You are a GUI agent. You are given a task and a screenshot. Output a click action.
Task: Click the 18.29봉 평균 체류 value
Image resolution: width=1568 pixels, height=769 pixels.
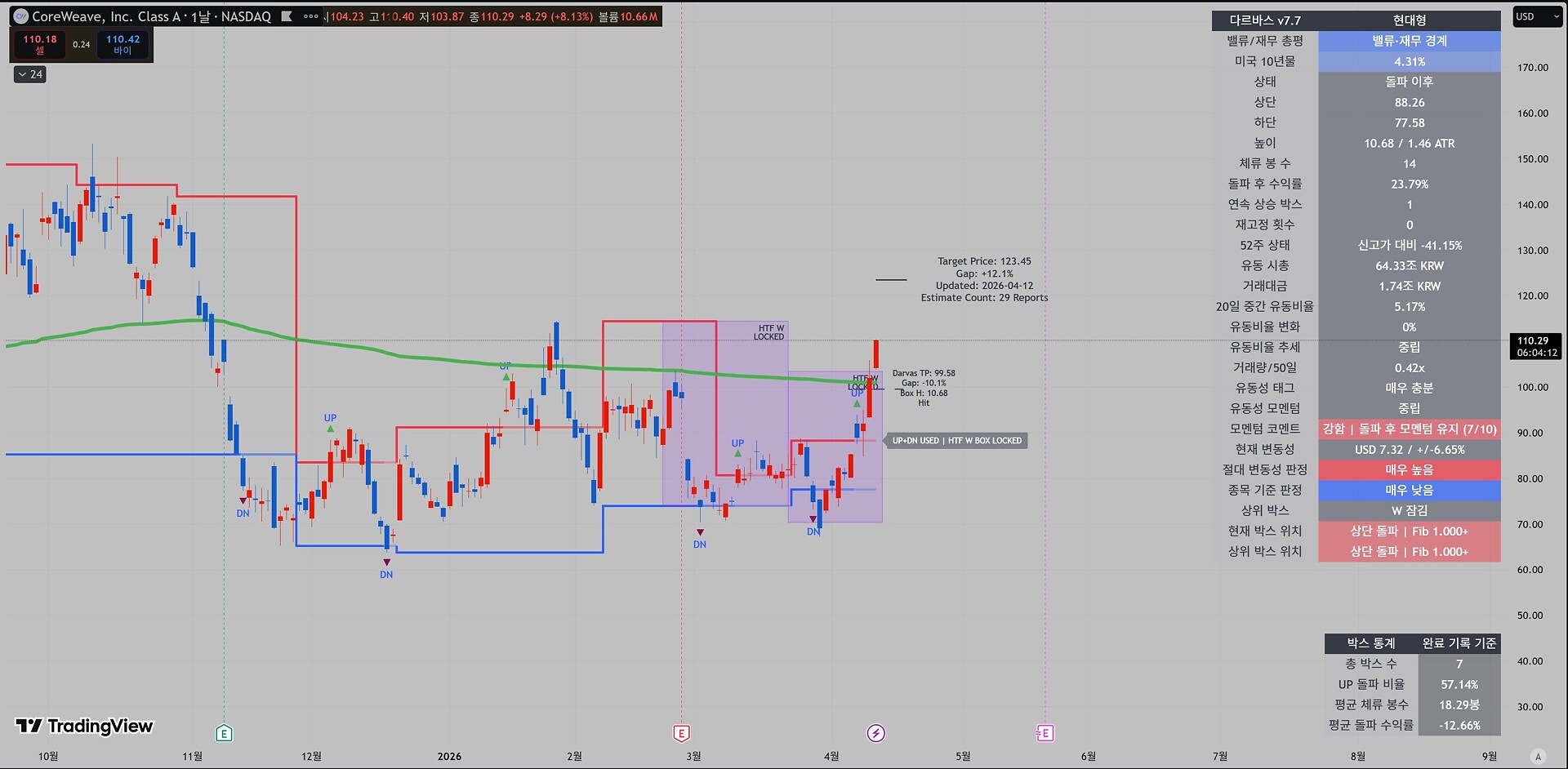click(1459, 705)
